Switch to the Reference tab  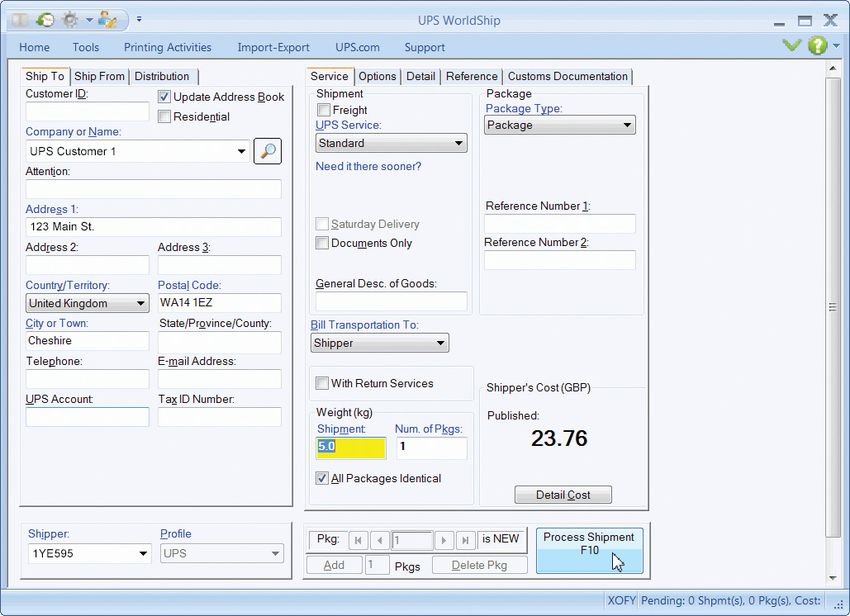pyautogui.click(x=472, y=76)
